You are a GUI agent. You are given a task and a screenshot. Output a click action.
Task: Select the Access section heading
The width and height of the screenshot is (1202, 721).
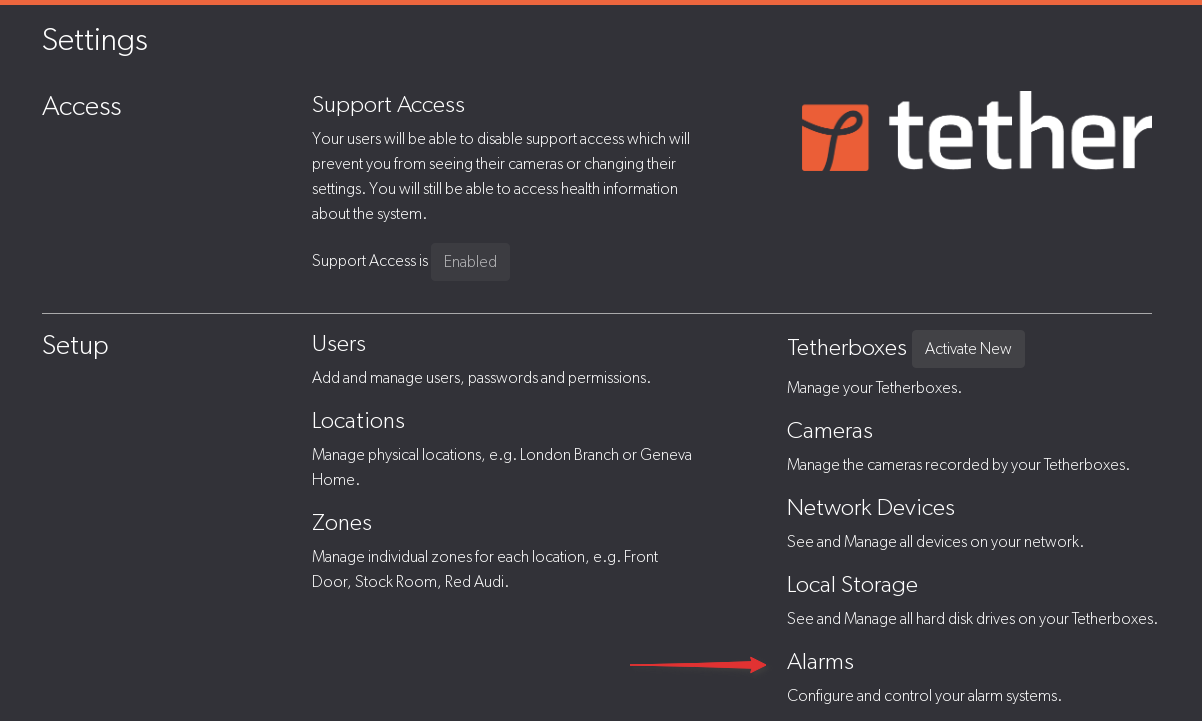pos(82,107)
